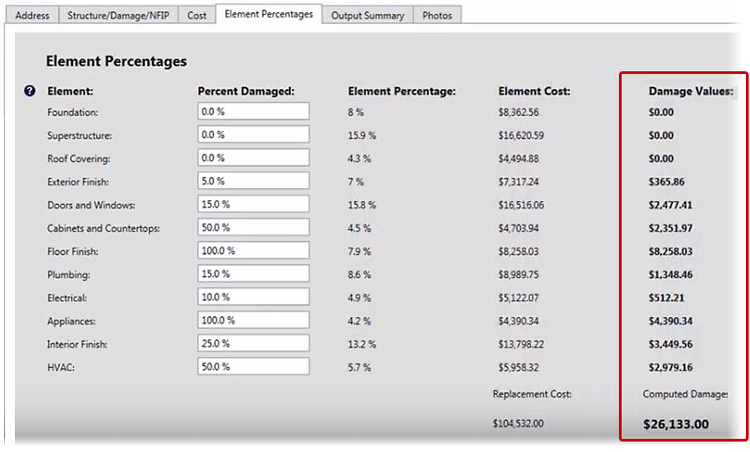Image resolution: width=750 pixels, height=452 pixels.
Task: Click the Element Percentages heading
Action: tap(116, 61)
